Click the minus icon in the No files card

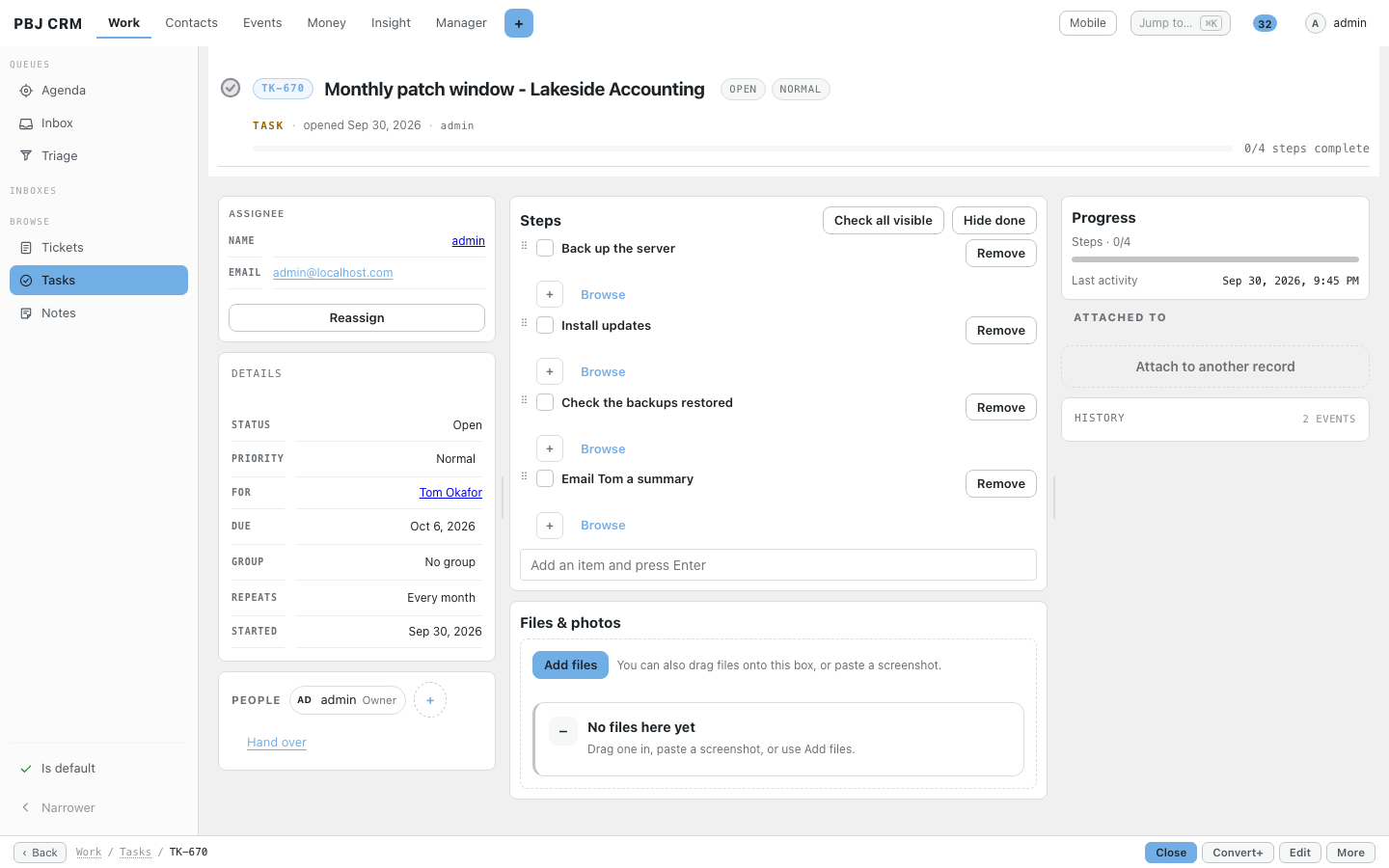563,731
